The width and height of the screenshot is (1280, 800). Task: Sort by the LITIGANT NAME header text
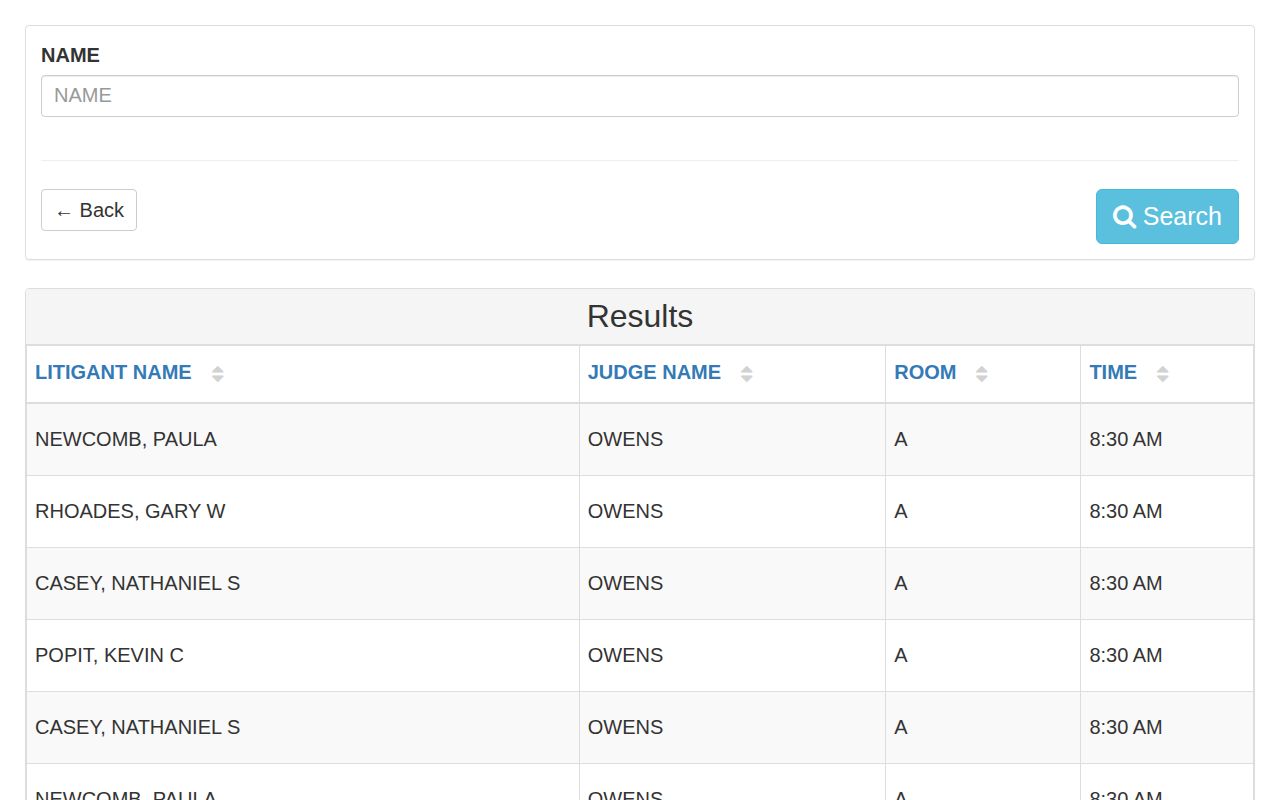[x=113, y=372]
